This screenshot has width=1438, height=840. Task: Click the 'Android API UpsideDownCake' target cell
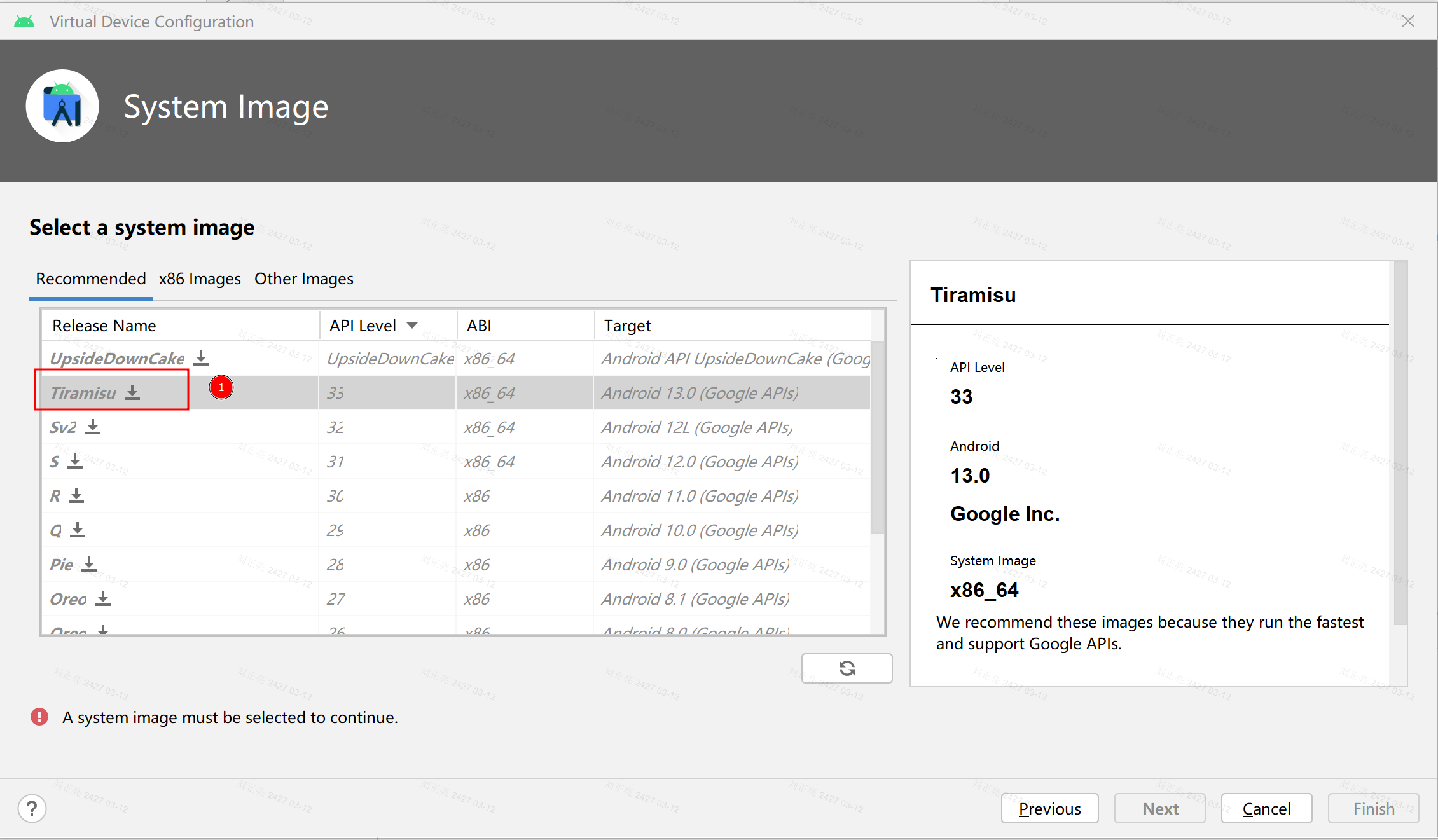(x=732, y=358)
